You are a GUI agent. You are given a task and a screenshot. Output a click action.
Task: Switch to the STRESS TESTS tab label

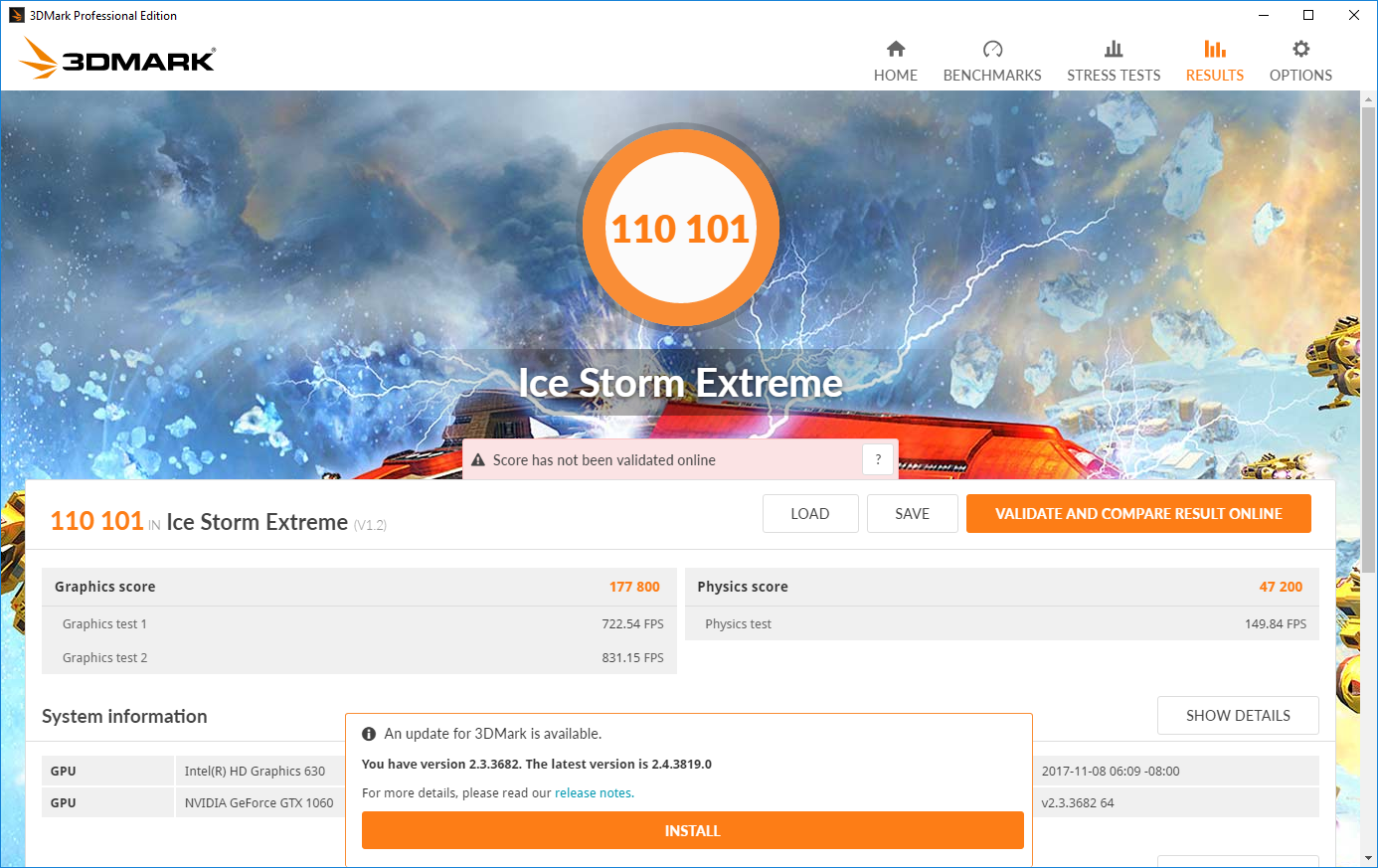click(x=1114, y=76)
